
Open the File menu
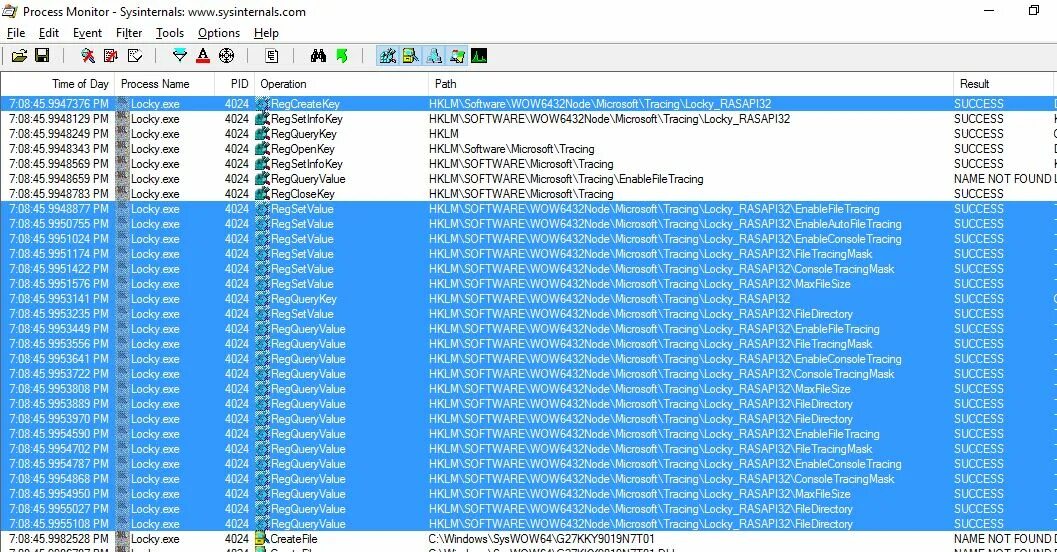(x=16, y=33)
